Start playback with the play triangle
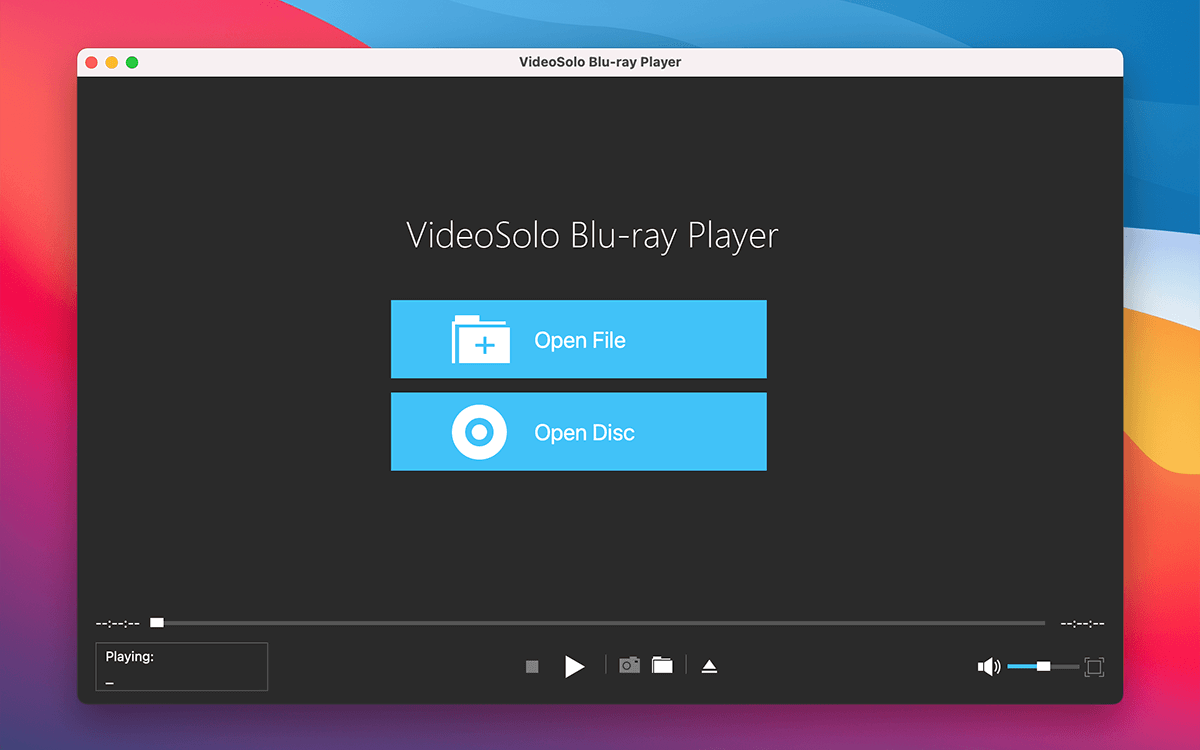Image resolution: width=1200 pixels, height=750 pixels. click(574, 666)
